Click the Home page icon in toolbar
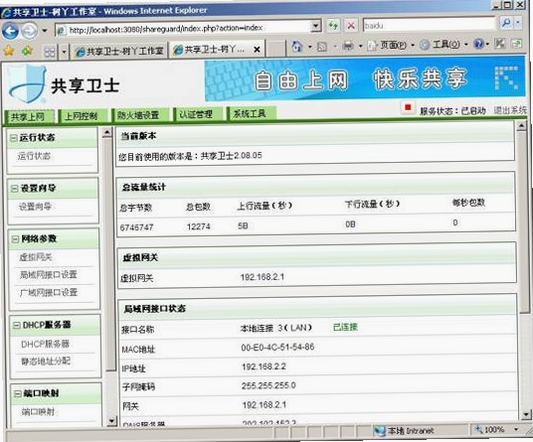 pyautogui.click(x=297, y=46)
